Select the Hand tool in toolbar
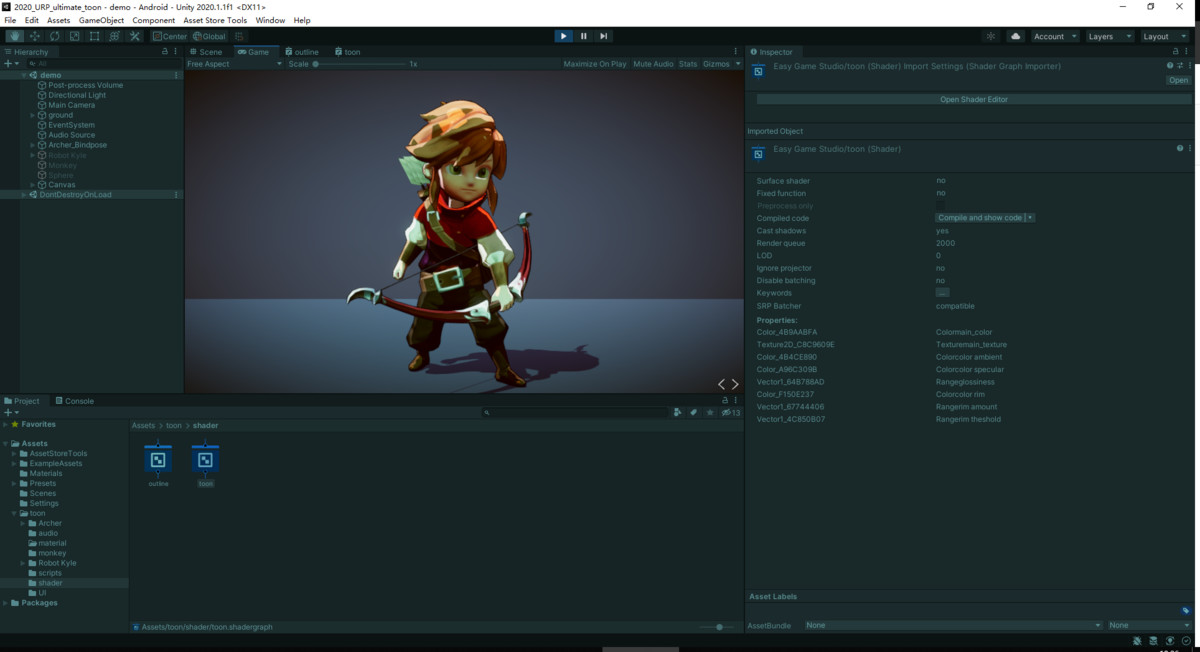 [15, 36]
